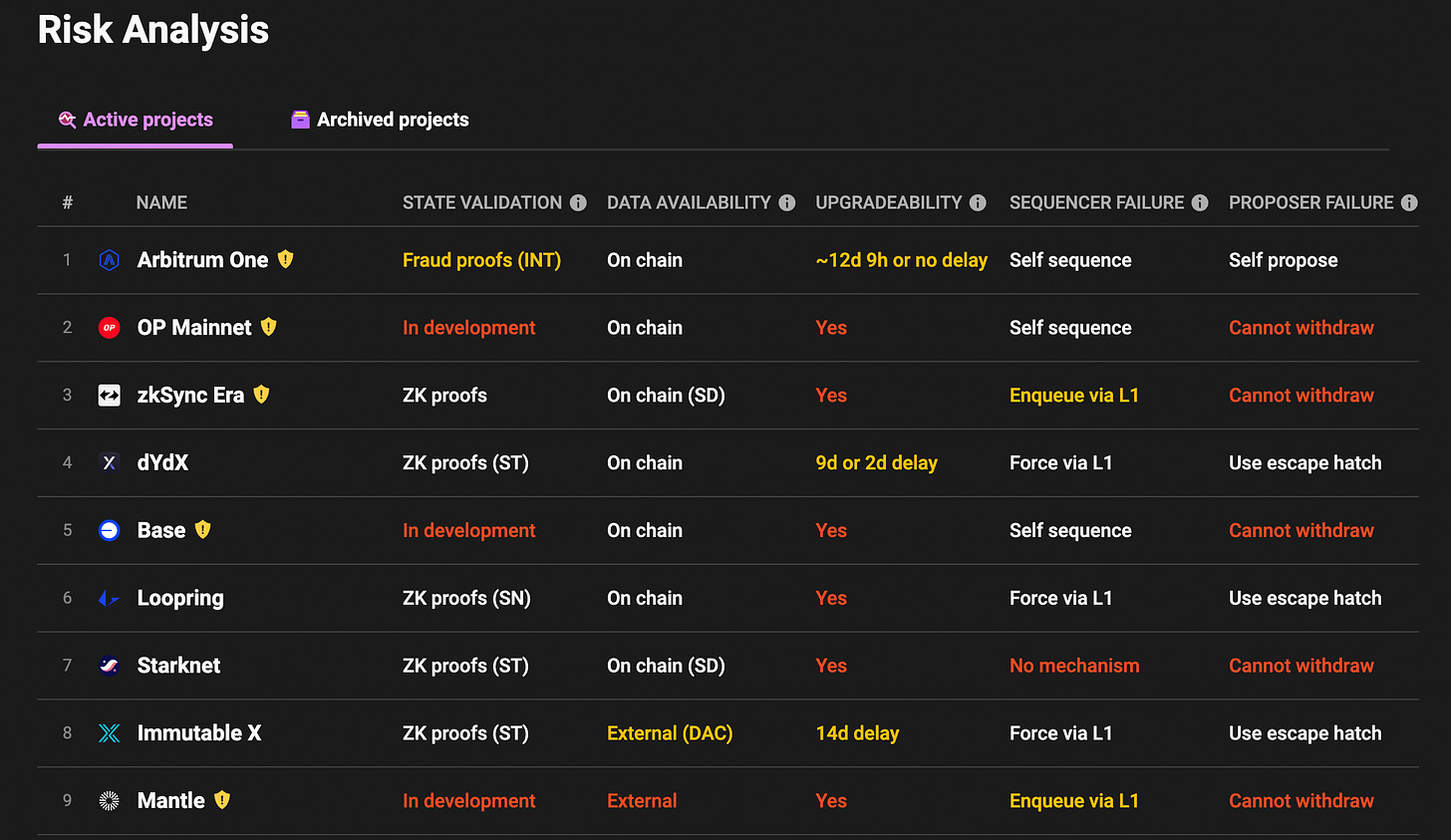Click the PROPOSER FAILURE column header
Screen dimensions: 1451x840
point(1311,202)
